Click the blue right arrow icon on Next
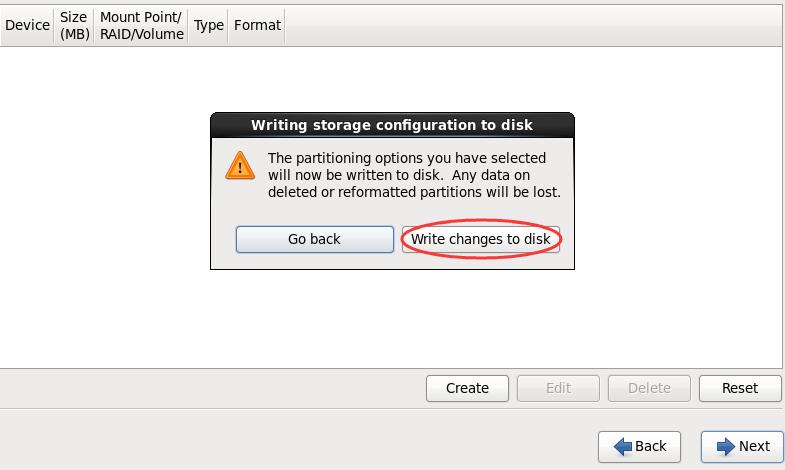 point(726,446)
